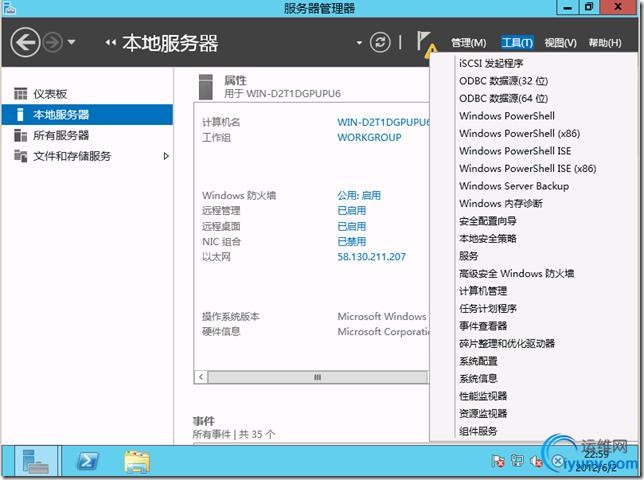Click the back navigation arrow
Image resolution: width=644 pixels, height=480 pixels.
[x=25, y=42]
